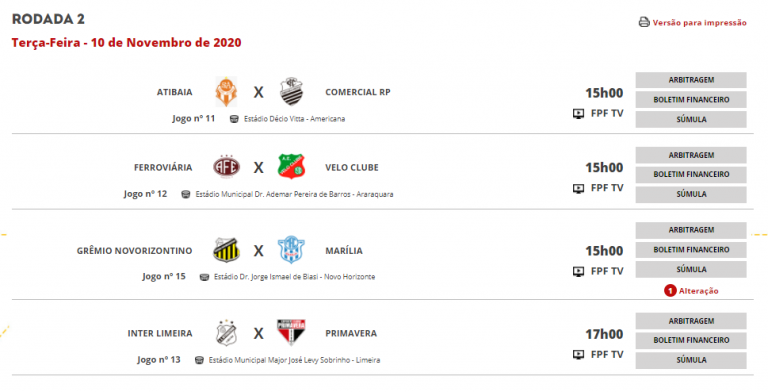Open Versão para impressão link
The height and width of the screenshot is (392, 768).
pos(699,23)
